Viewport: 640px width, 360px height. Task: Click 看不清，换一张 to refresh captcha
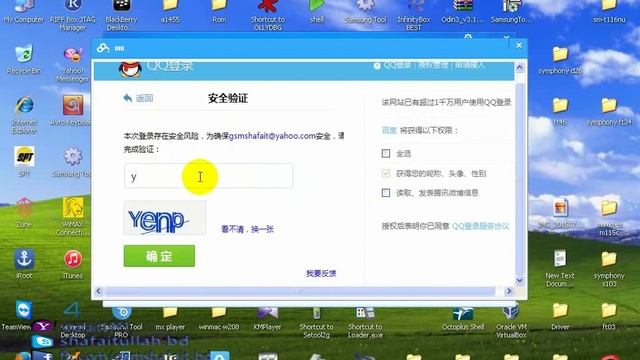pos(247,229)
